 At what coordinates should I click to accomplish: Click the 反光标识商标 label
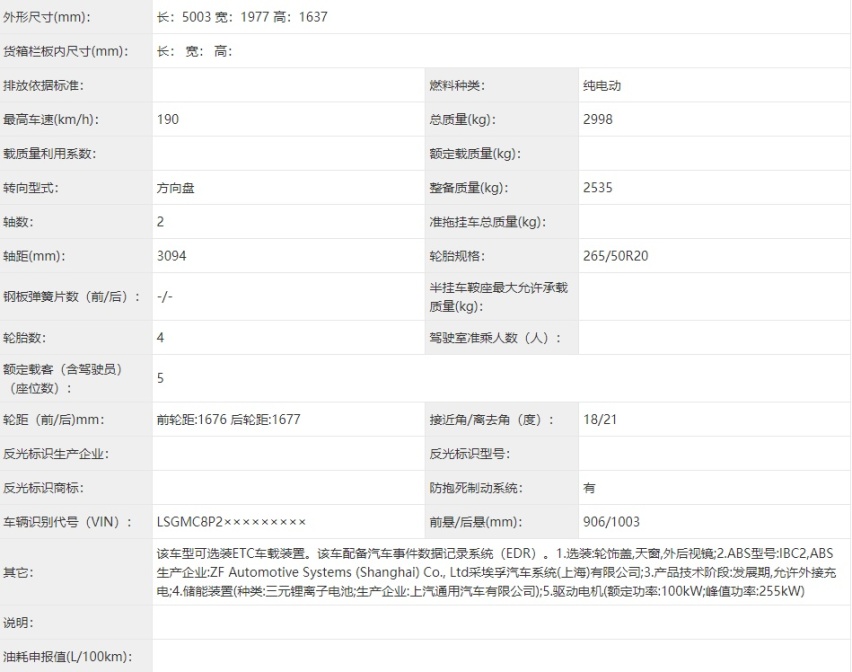[x=43, y=488]
